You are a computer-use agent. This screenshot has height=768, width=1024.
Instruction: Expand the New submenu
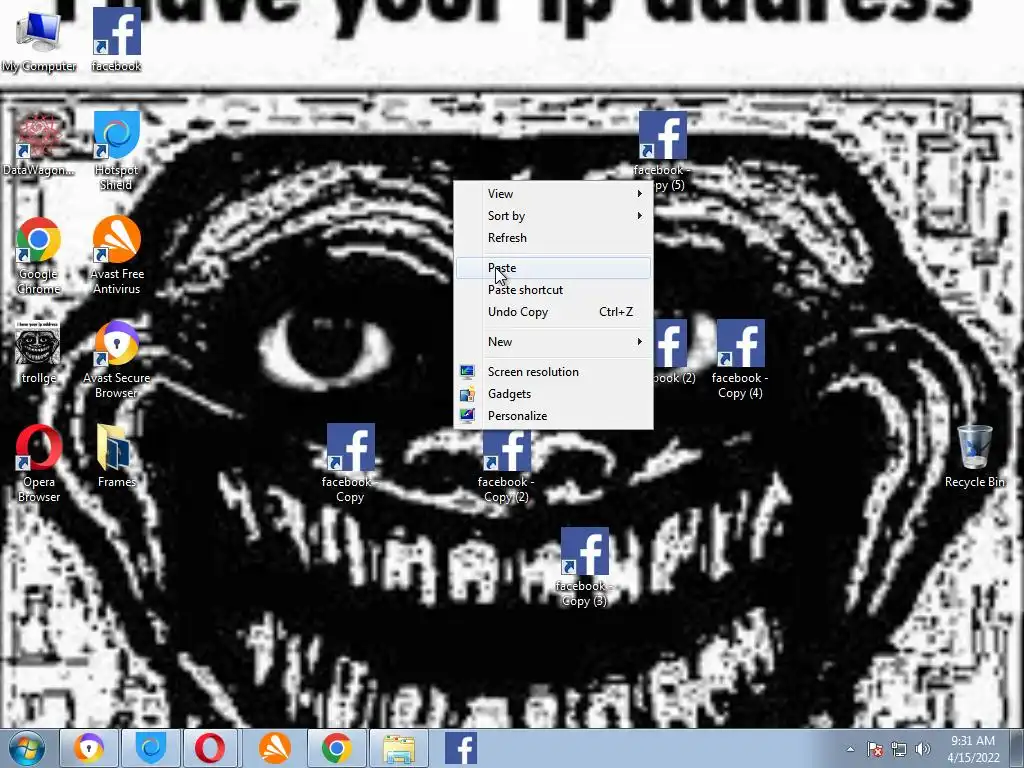click(x=553, y=342)
